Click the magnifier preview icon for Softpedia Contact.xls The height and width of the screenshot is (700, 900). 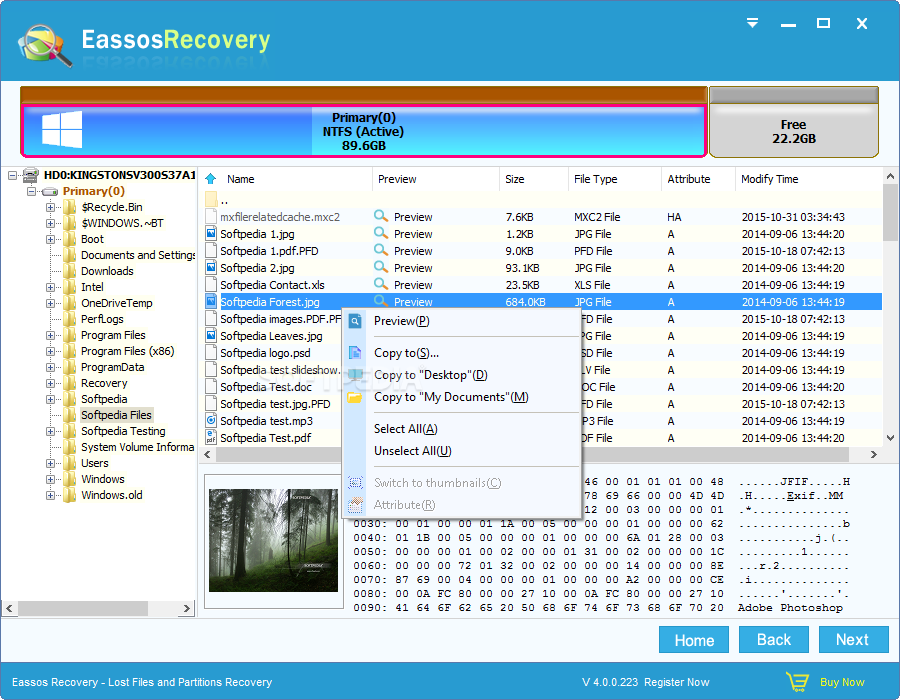(x=381, y=284)
